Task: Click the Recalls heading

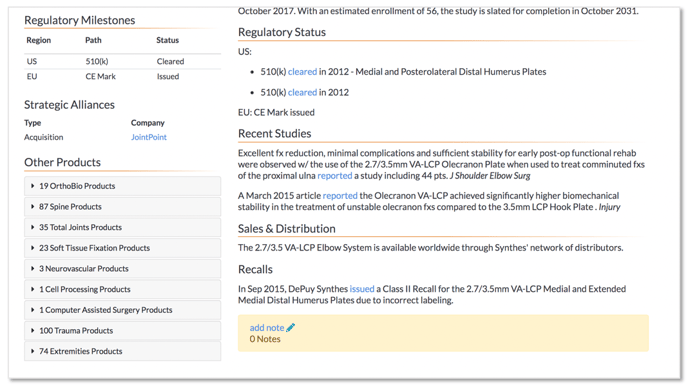Action: (255, 269)
